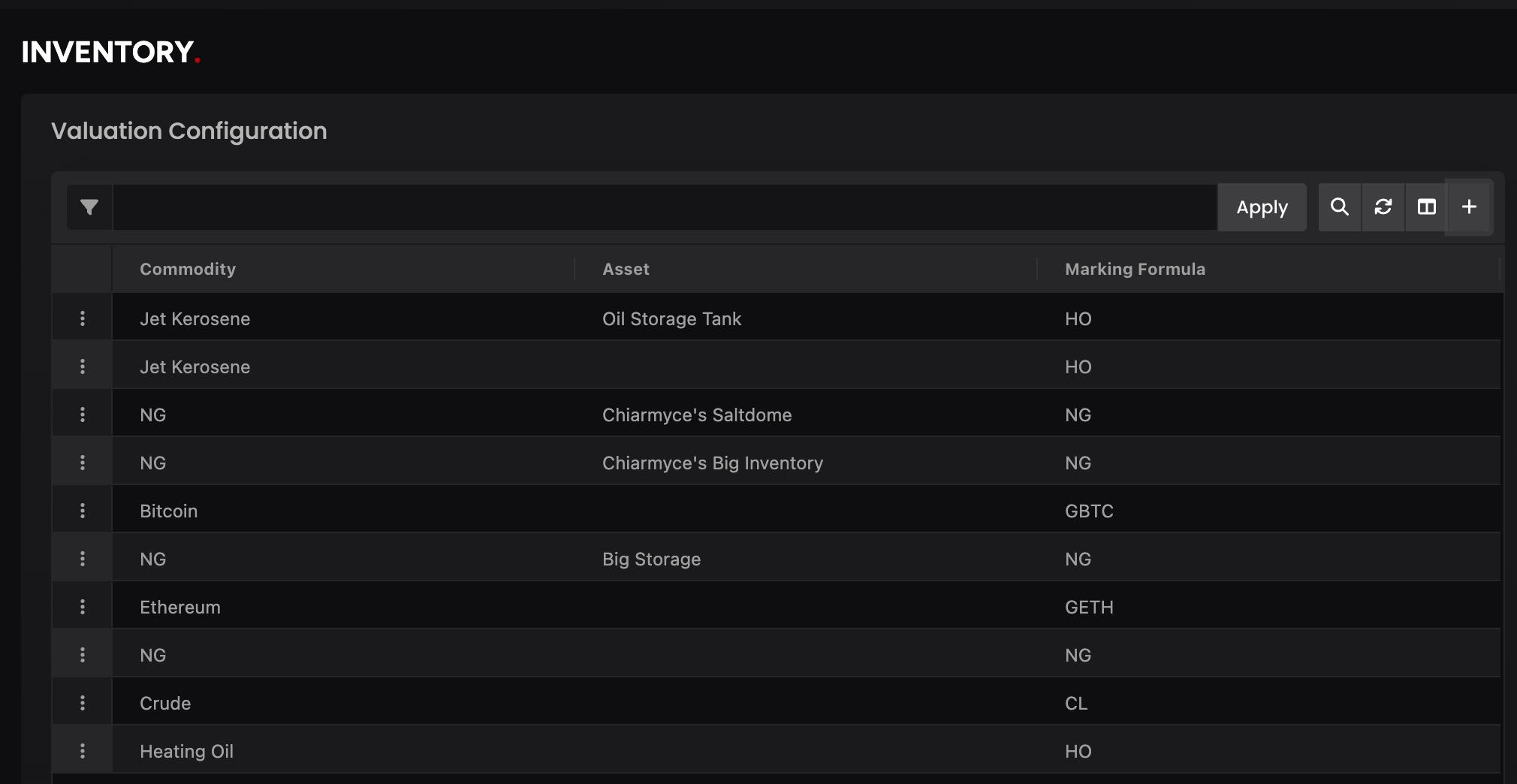
Task: Click the filter funnel icon
Action: click(x=89, y=207)
